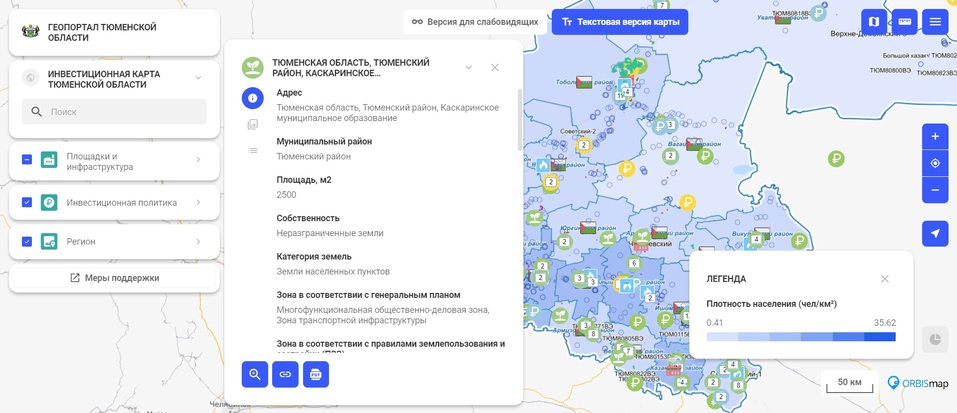Close the Тюменская область object card
Screen dimensions: 957x413
click(495, 67)
